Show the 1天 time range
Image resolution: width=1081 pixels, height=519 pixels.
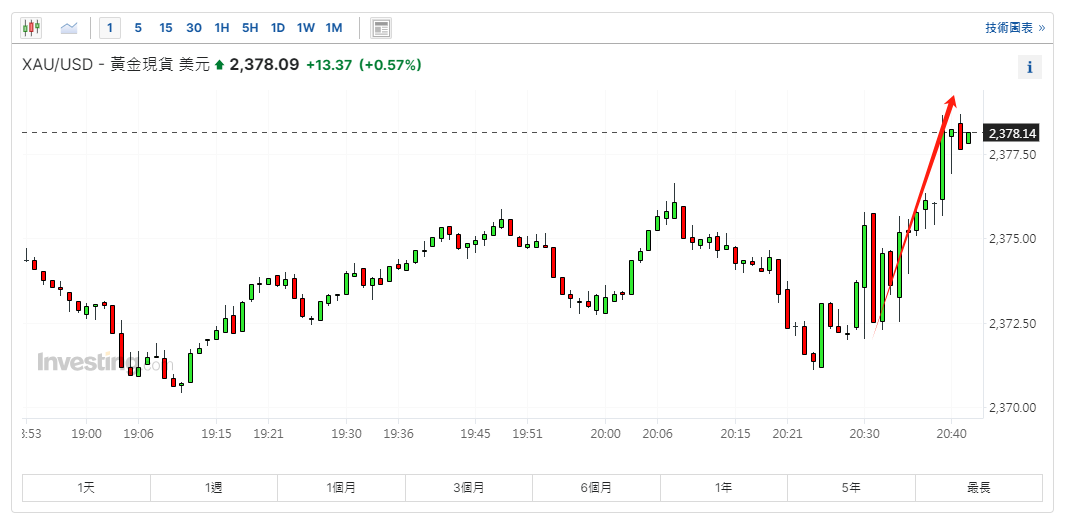point(87,488)
